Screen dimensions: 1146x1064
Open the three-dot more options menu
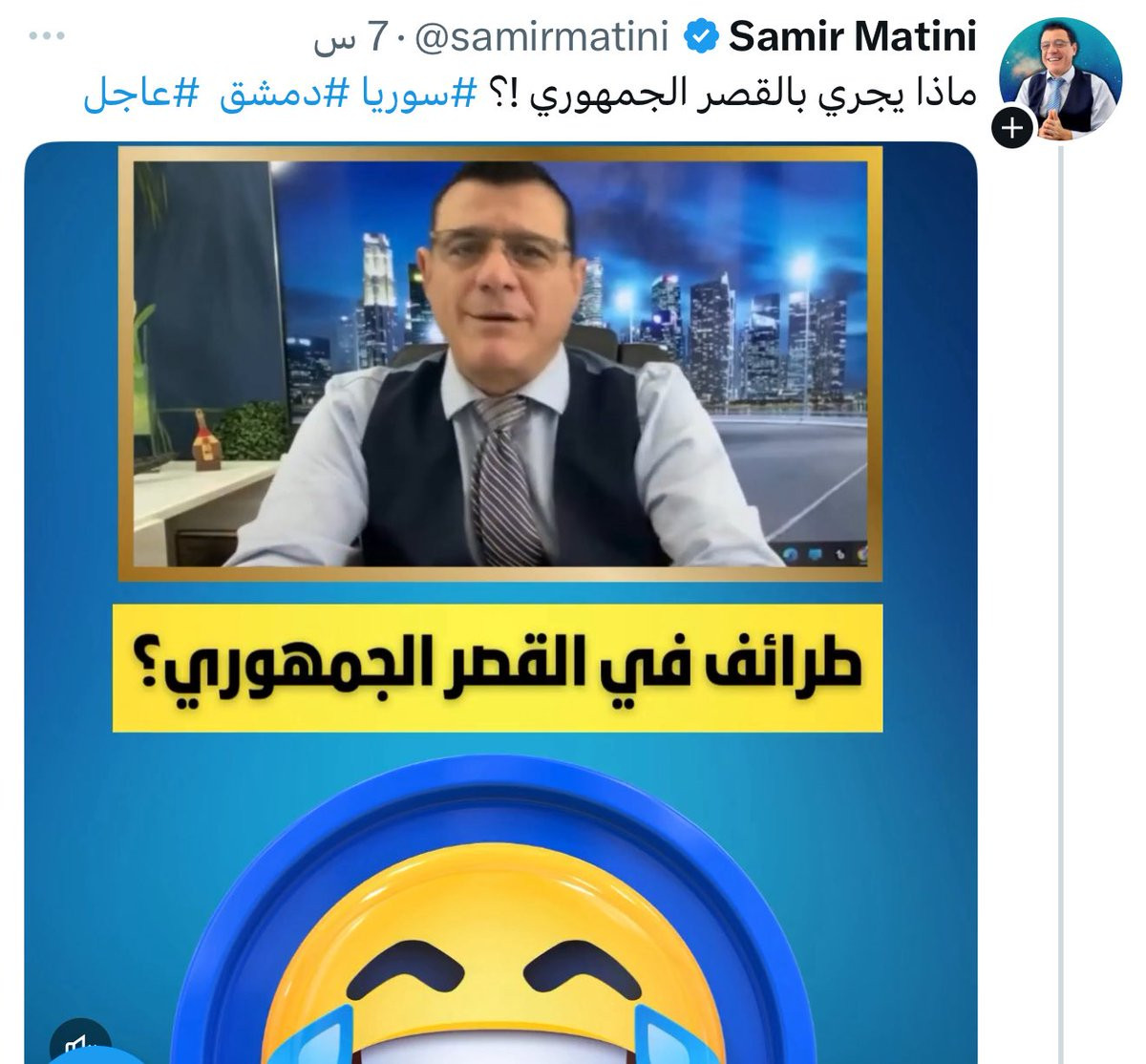click(45, 37)
